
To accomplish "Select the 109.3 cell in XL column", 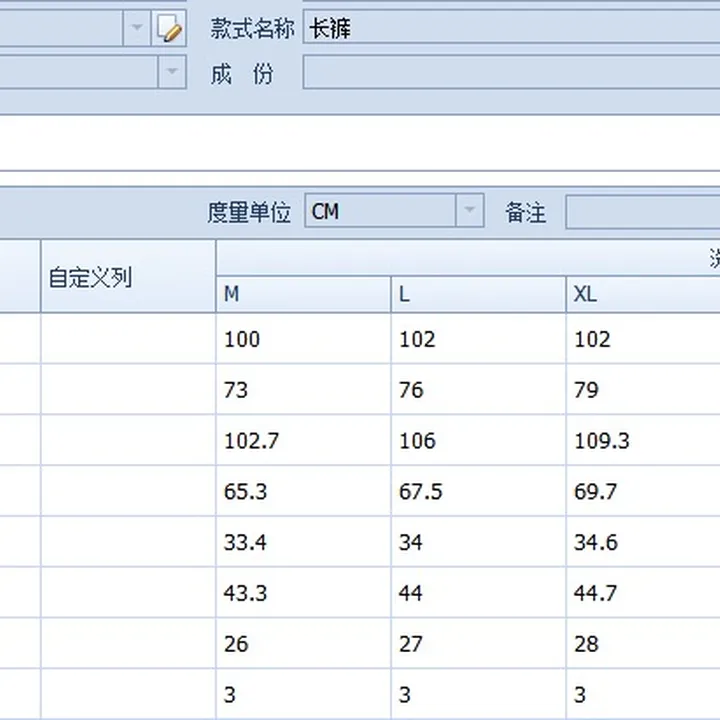I will pos(642,441).
